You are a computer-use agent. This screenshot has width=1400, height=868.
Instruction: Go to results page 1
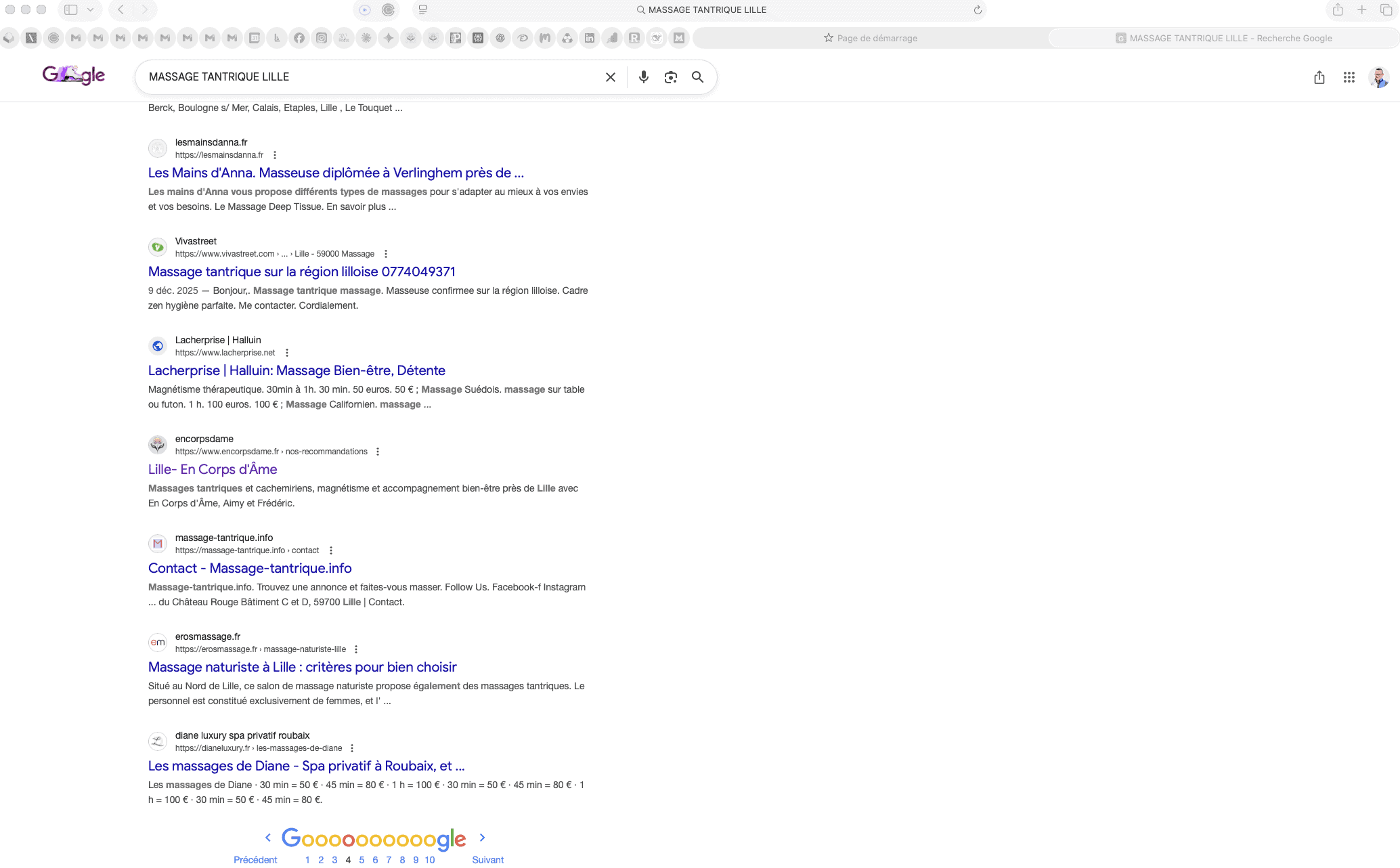307,860
